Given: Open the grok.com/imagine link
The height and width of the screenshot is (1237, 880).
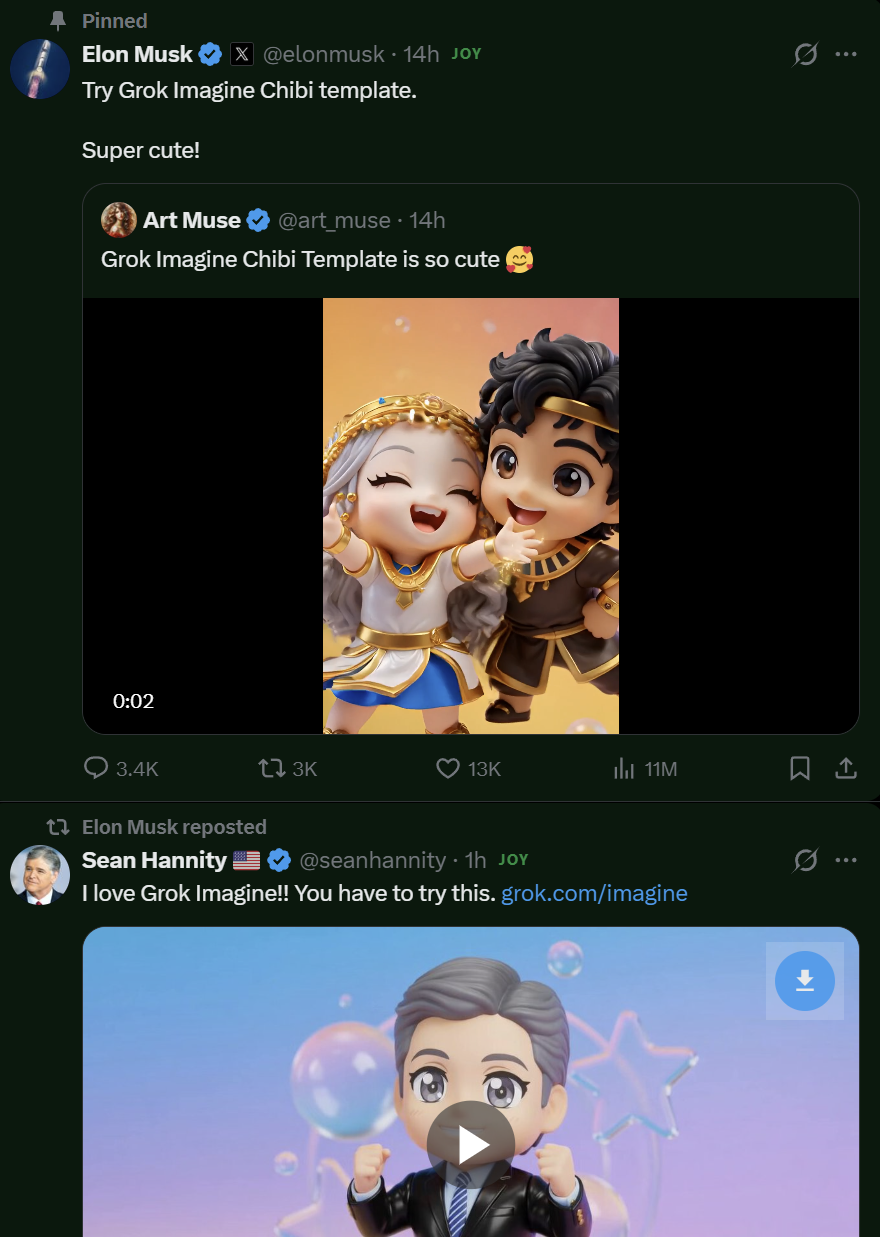Looking at the screenshot, I should pos(594,893).
